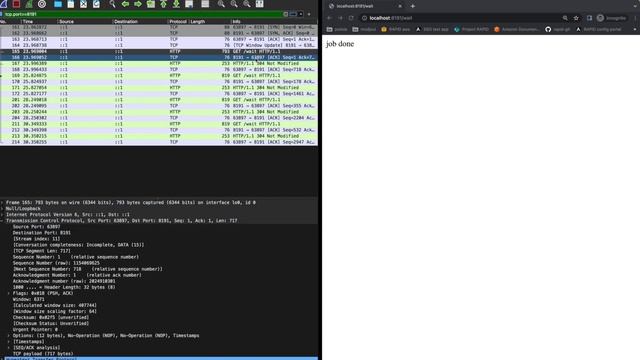Click Wireshark start capture shark fin icon

4,4
